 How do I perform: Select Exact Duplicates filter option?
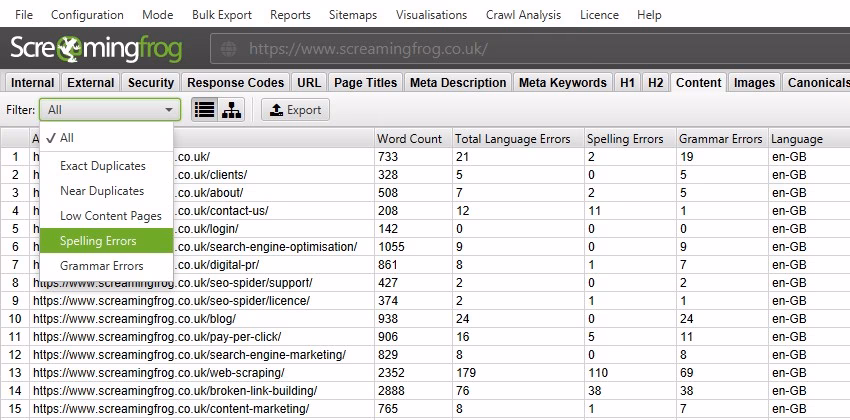click(x=103, y=165)
